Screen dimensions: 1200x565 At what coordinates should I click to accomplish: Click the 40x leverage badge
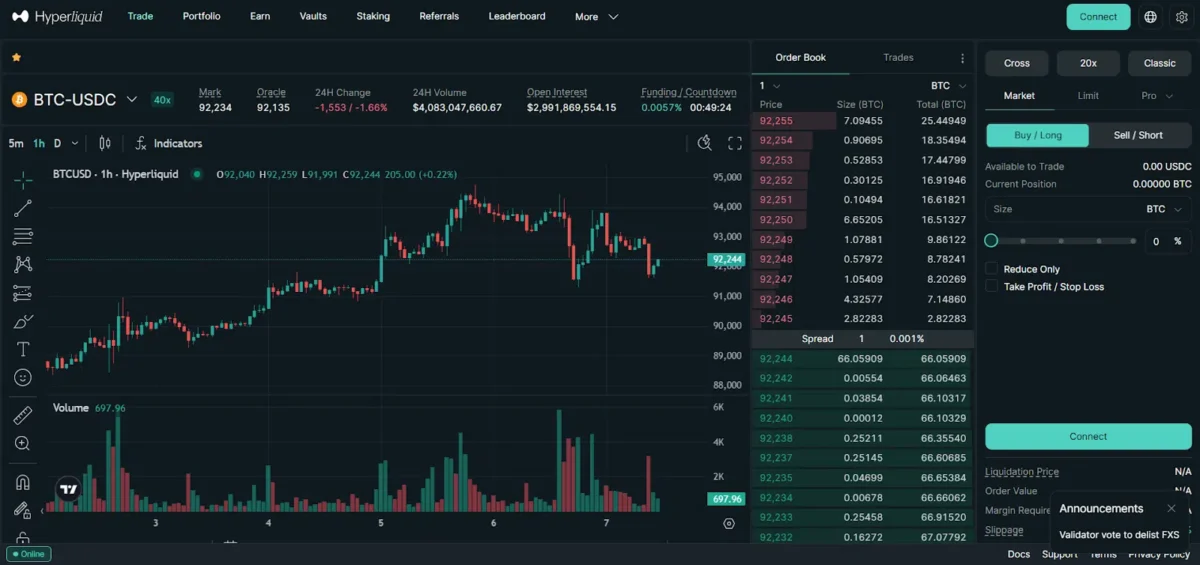click(162, 100)
